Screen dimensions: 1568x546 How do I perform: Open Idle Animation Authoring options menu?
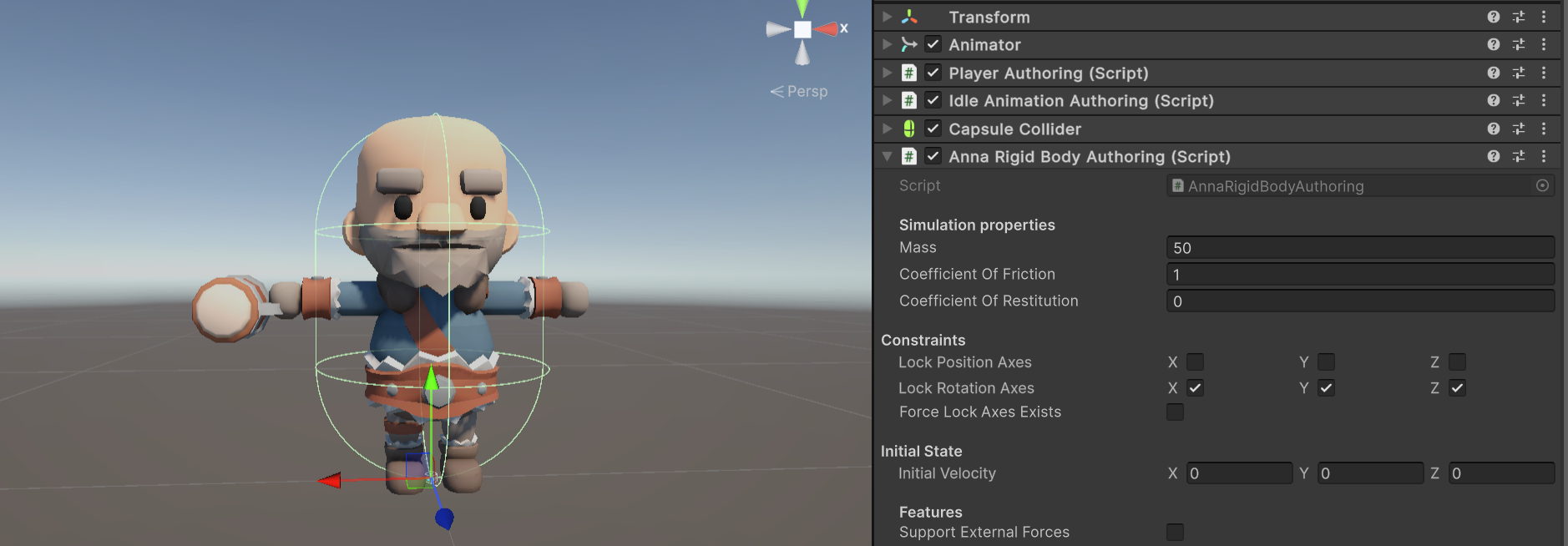tap(1544, 100)
